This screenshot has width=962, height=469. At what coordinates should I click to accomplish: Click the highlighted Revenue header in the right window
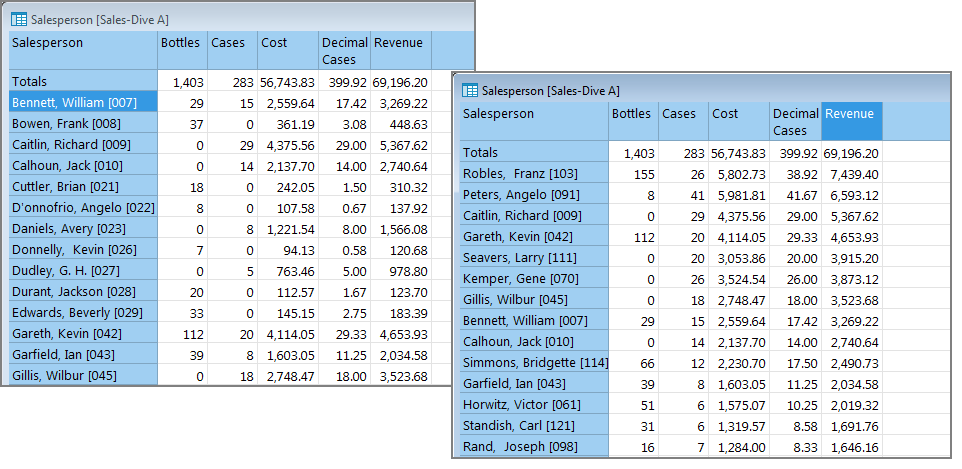[852, 121]
